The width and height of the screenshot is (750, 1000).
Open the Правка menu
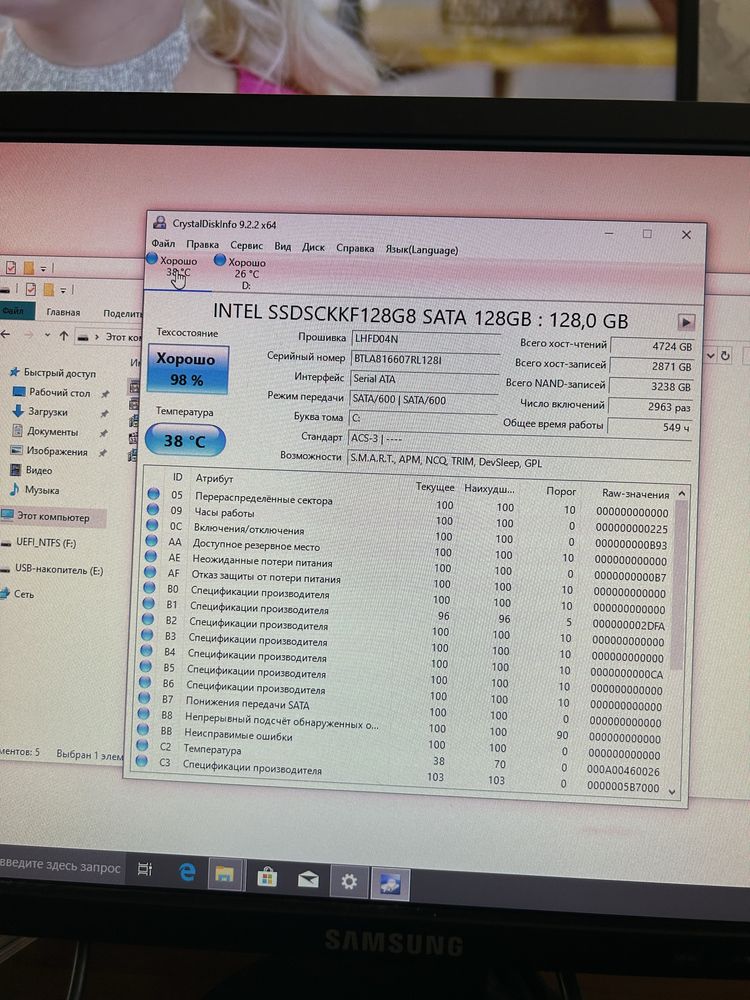coord(203,244)
